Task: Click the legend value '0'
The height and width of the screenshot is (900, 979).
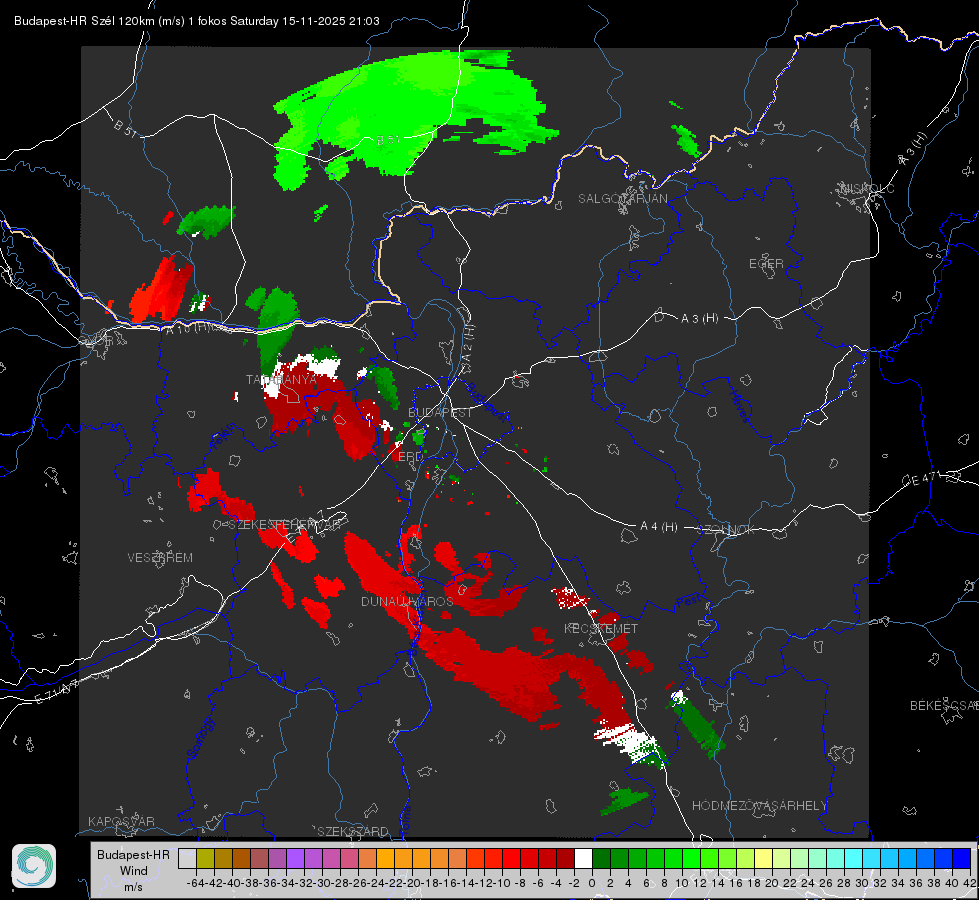Action: (x=592, y=883)
